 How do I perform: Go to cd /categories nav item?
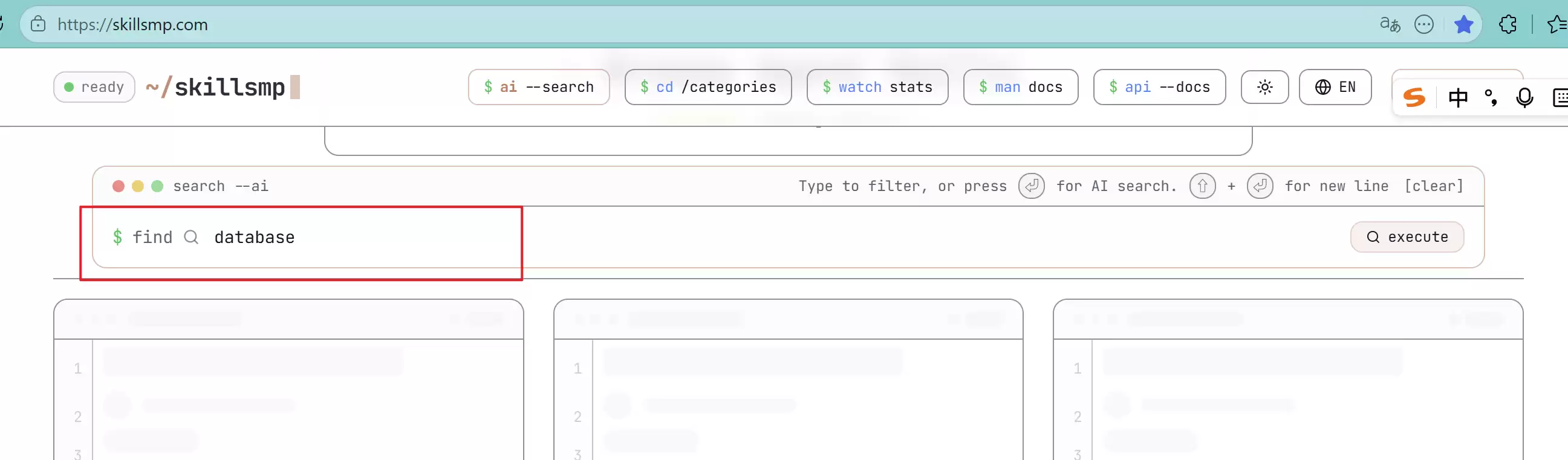708,87
